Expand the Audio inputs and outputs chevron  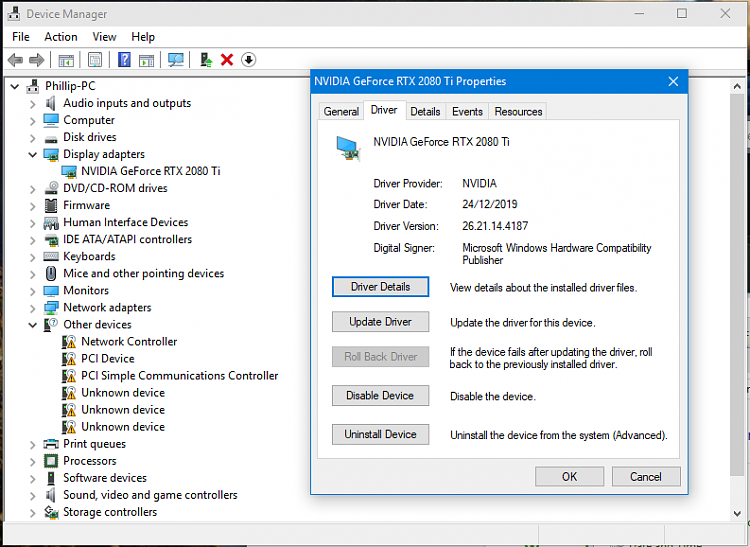click(33, 104)
